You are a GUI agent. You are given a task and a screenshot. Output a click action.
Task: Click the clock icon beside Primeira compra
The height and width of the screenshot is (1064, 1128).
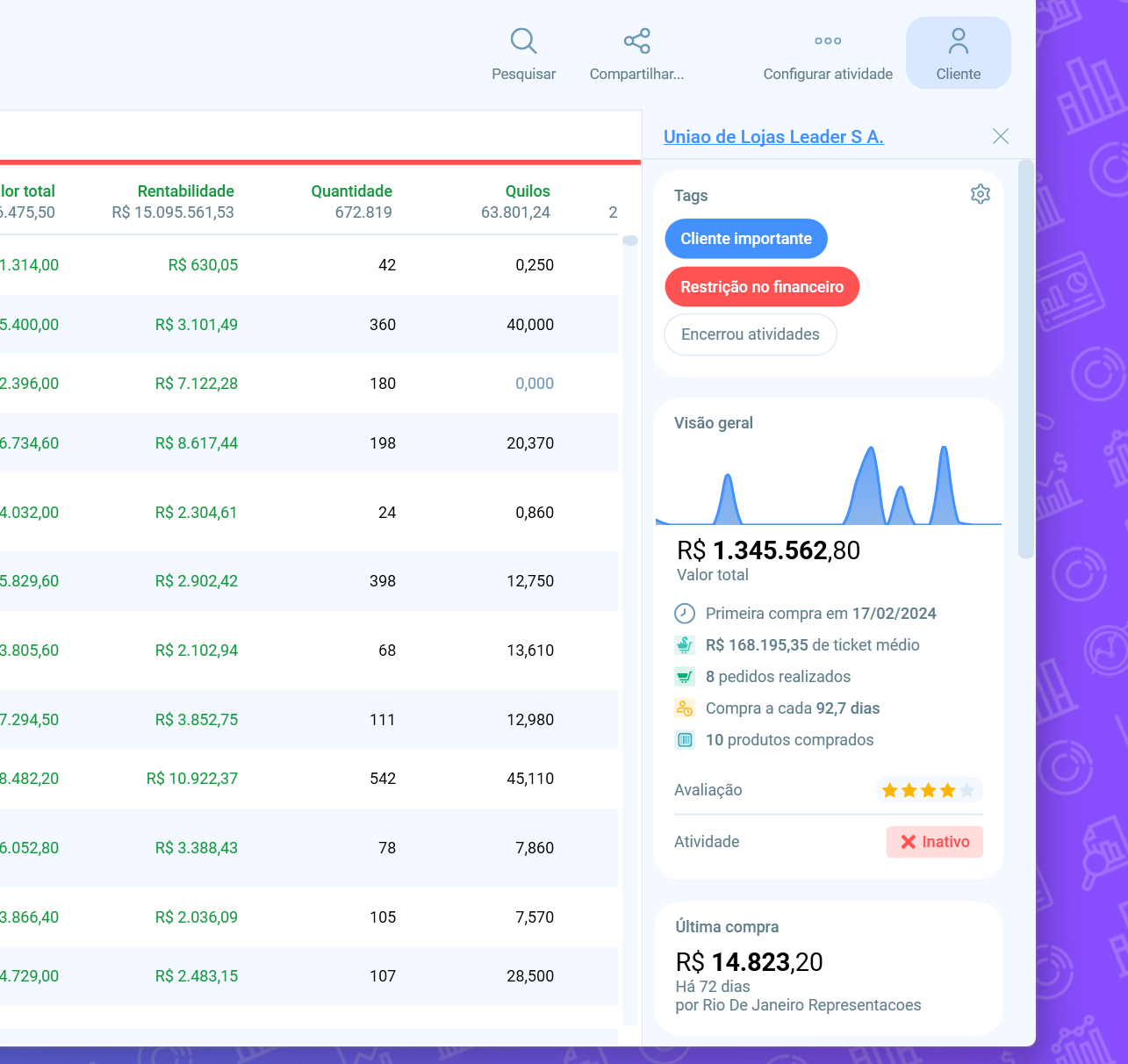coord(685,614)
